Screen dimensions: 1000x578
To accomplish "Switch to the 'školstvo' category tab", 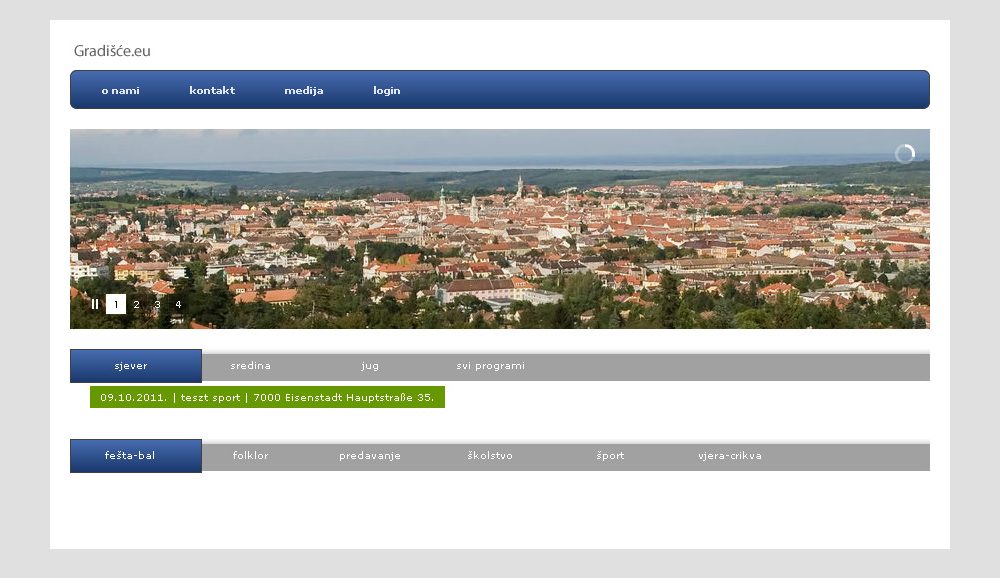I will tap(490, 456).
